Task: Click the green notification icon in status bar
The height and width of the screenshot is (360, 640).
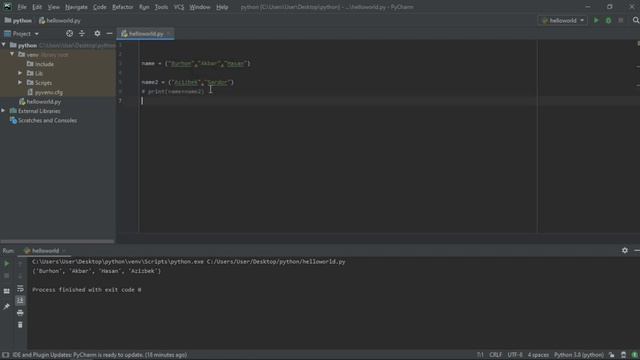Action: (635, 355)
